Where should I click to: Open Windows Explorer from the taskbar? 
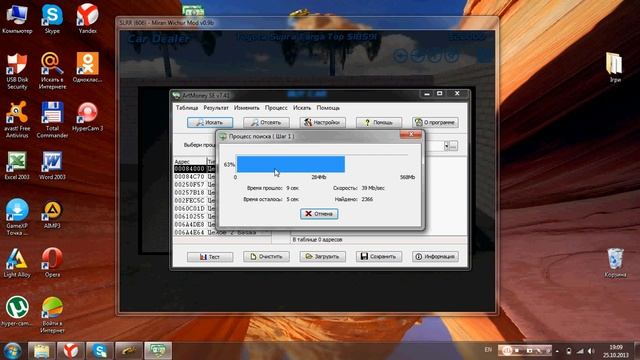[x=41, y=351]
